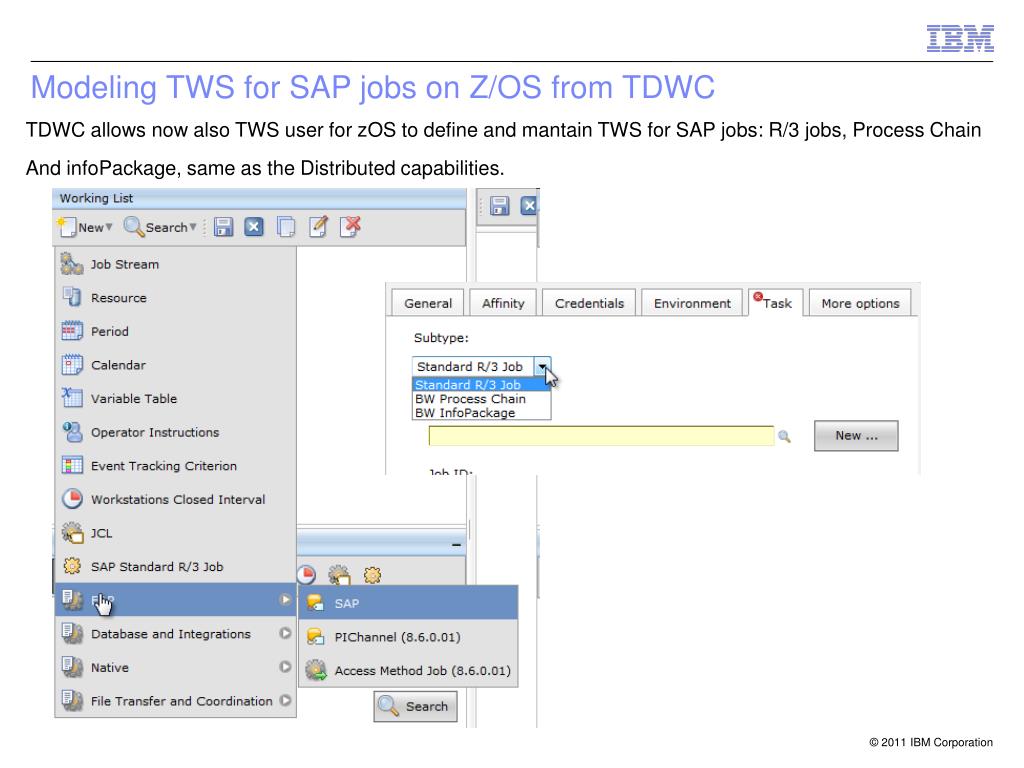Image resolution: width=1024 pixels, height=768 pixels.
Task: Open File Transfer and Coordination menu entry
Action: tap(175, 701)
